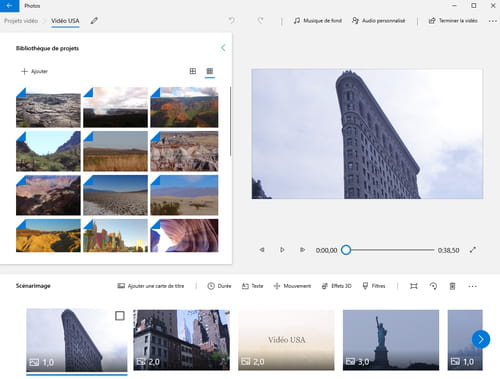Collapse the Bibliothèque de projets panel
This screenshot has width=500, height=379.
pos(223,48)
